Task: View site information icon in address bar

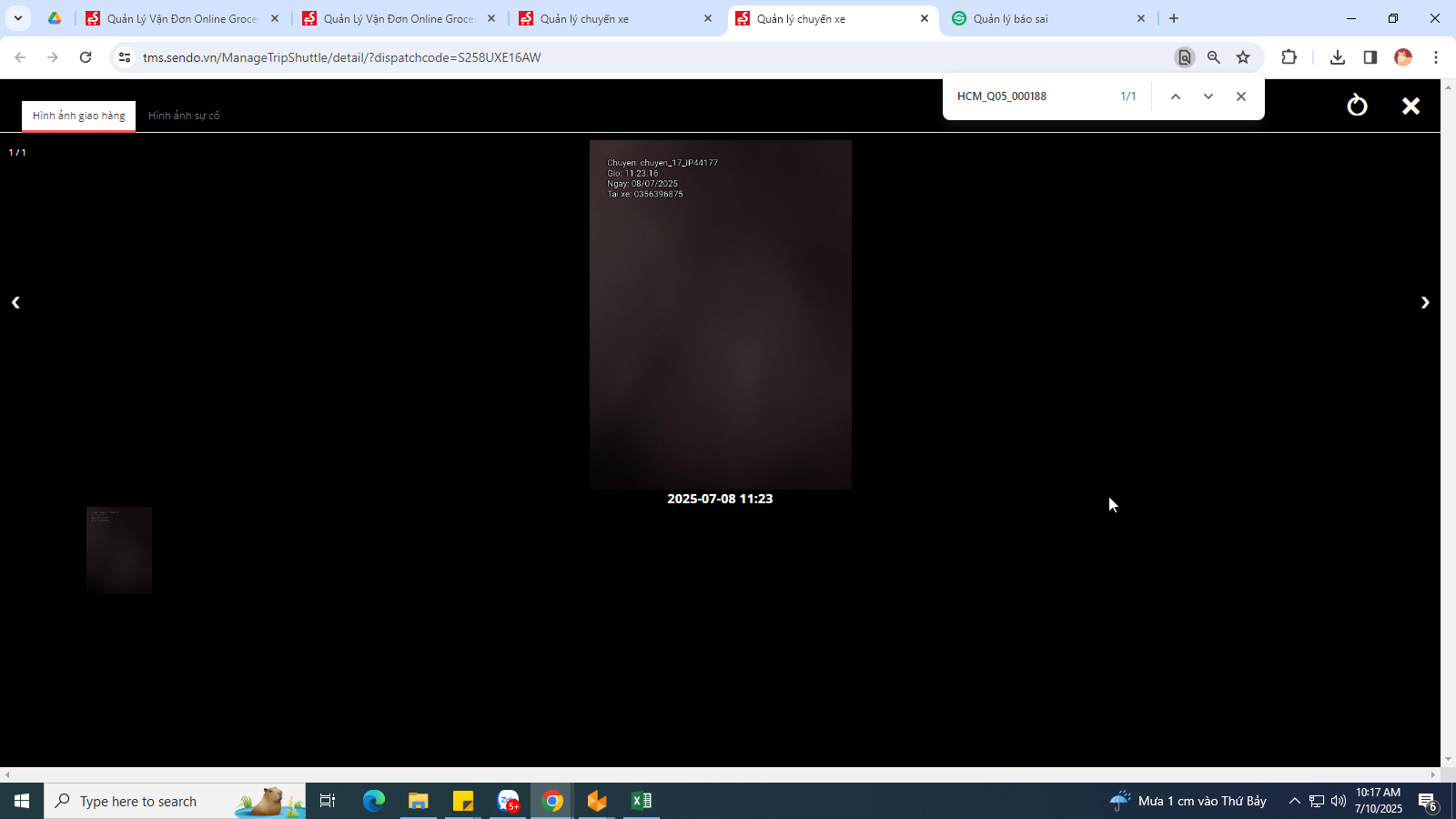Action: click(x=125, y=57)
